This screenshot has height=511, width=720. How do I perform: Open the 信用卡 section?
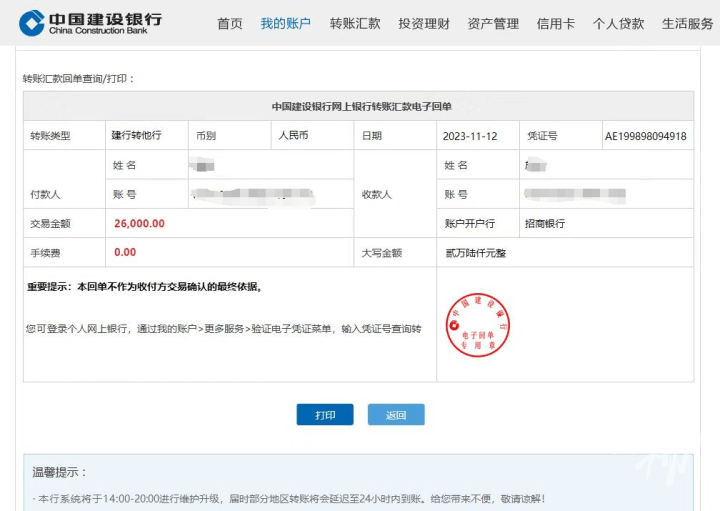click(555, 23)
